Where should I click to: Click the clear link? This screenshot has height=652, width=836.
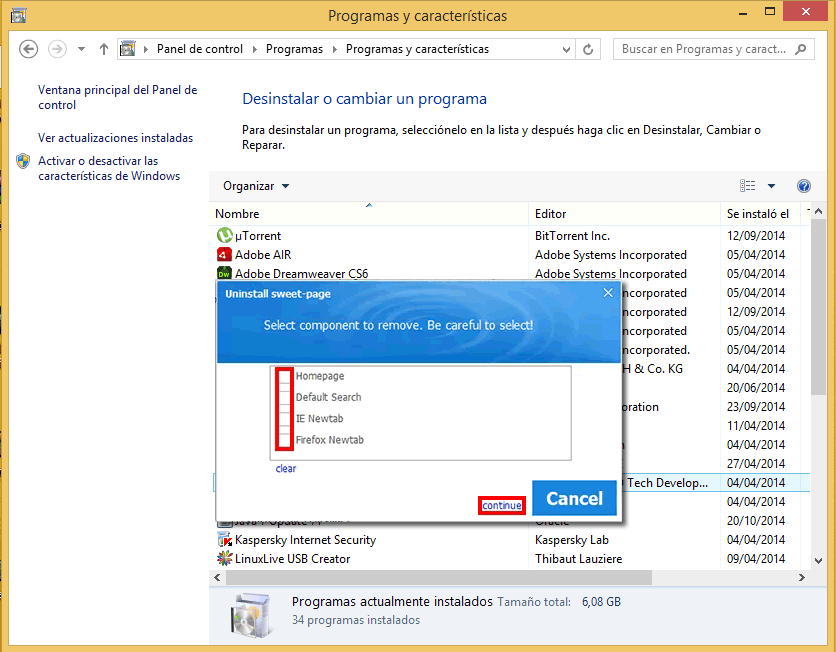pos(286,469)
